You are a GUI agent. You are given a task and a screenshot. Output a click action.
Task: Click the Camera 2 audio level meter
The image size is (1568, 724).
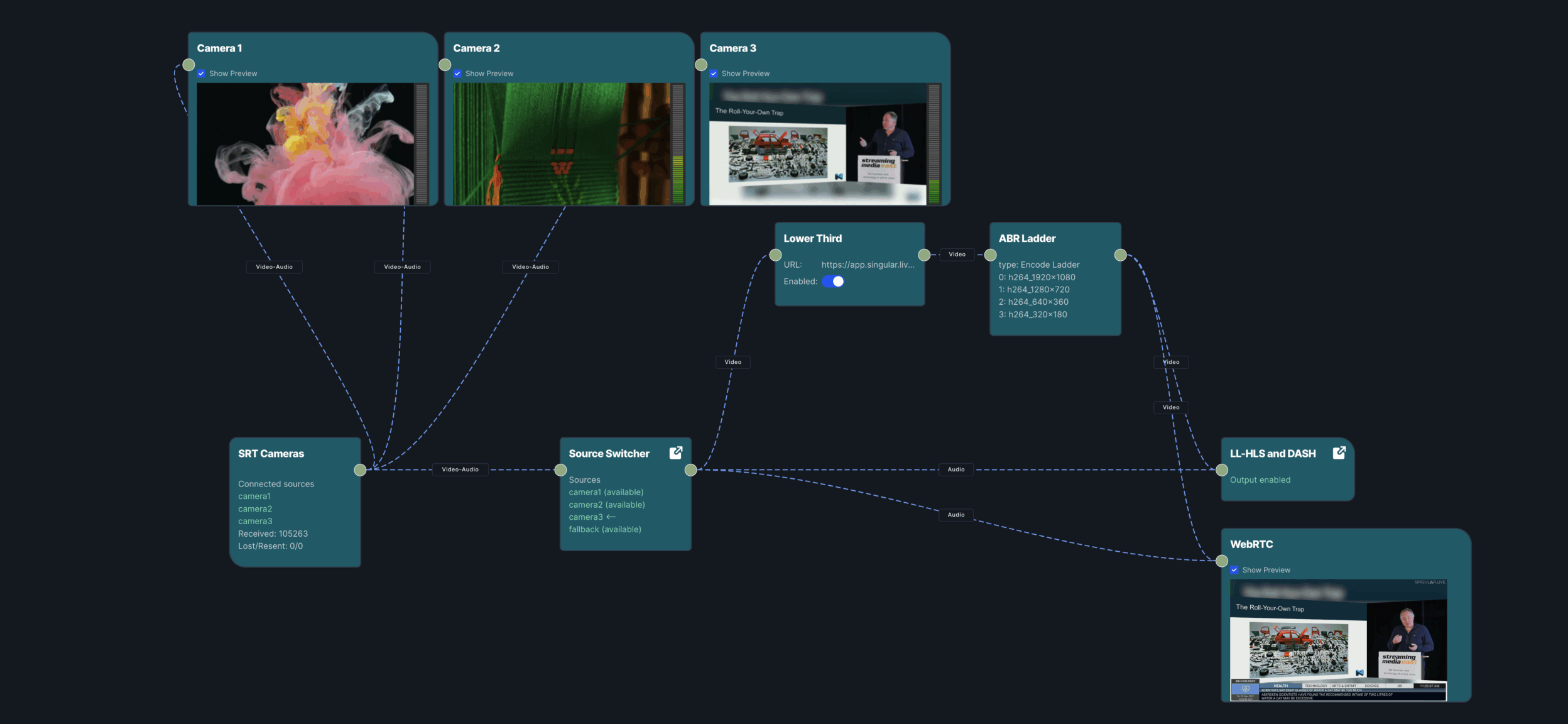678,144
